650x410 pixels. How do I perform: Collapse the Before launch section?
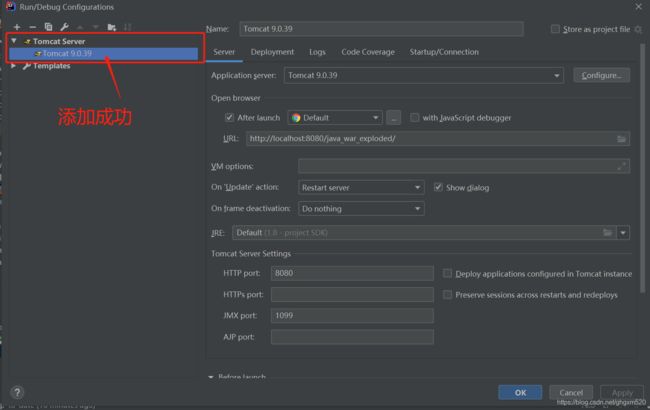211,376
